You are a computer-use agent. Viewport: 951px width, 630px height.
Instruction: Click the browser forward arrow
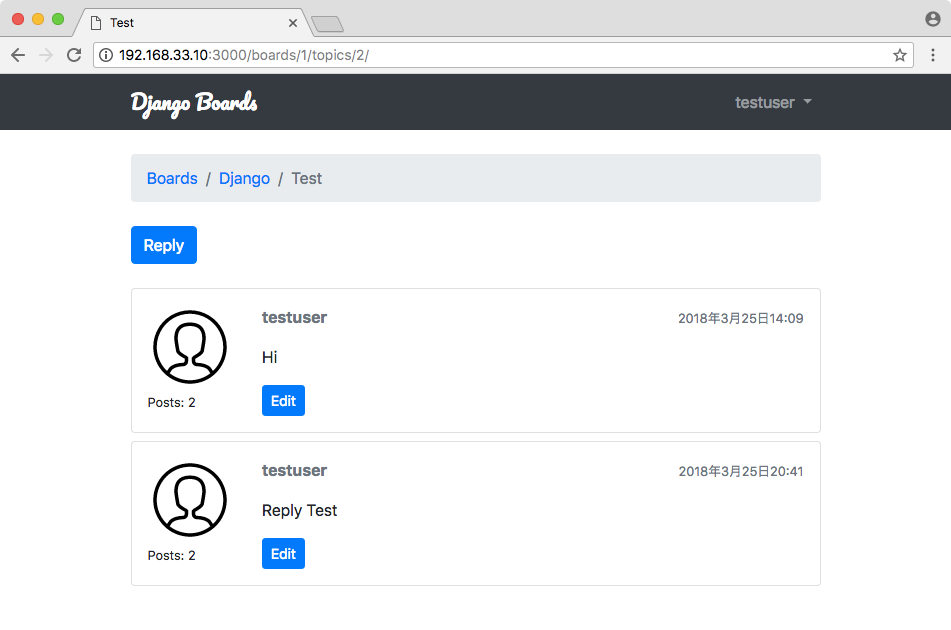point(46,55)
